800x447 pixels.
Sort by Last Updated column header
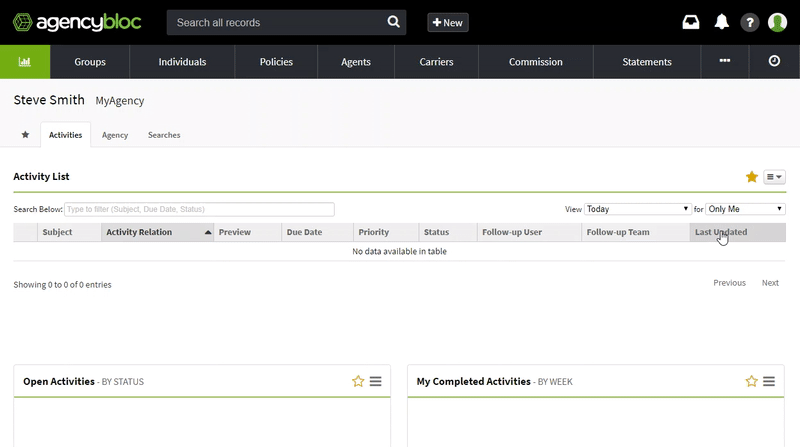tap(738, 232)
